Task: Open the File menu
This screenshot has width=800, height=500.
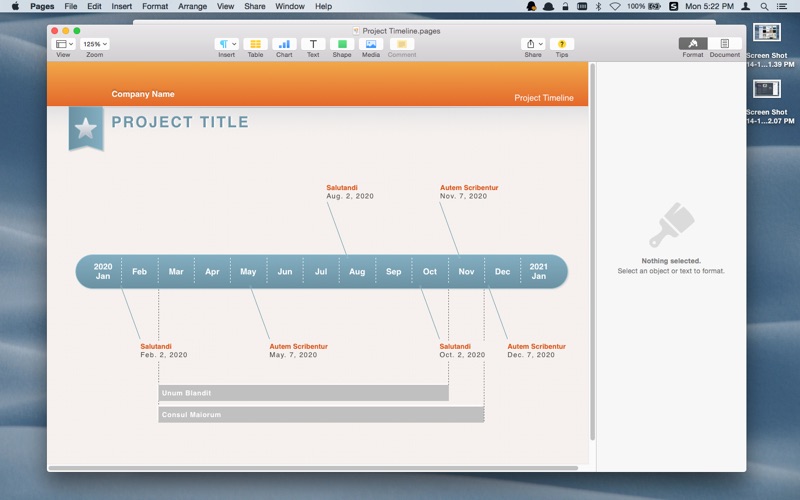Action: click(x=71, y=6)
